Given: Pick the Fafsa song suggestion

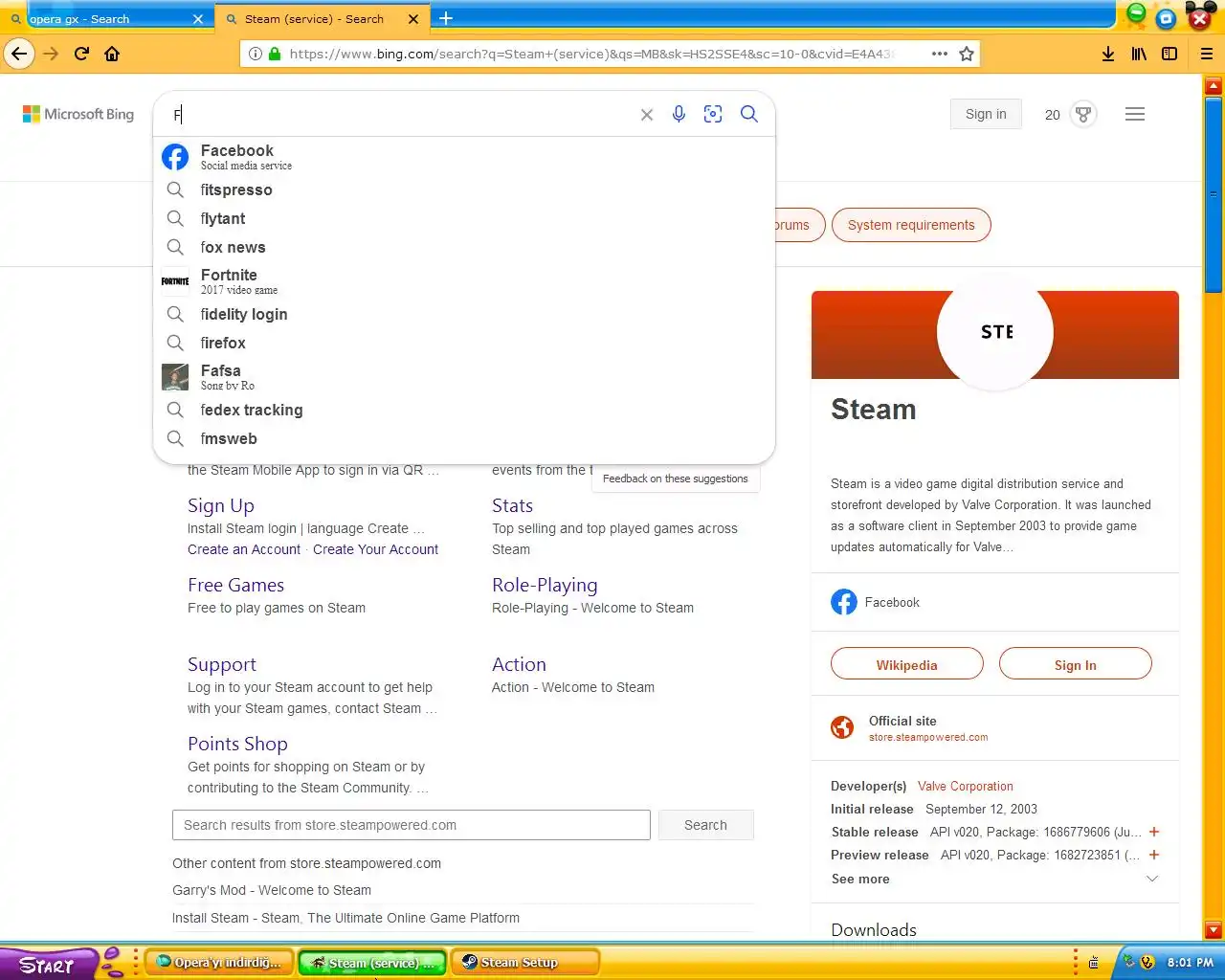Looking at the screenshot, I should (x=464, y=376).
